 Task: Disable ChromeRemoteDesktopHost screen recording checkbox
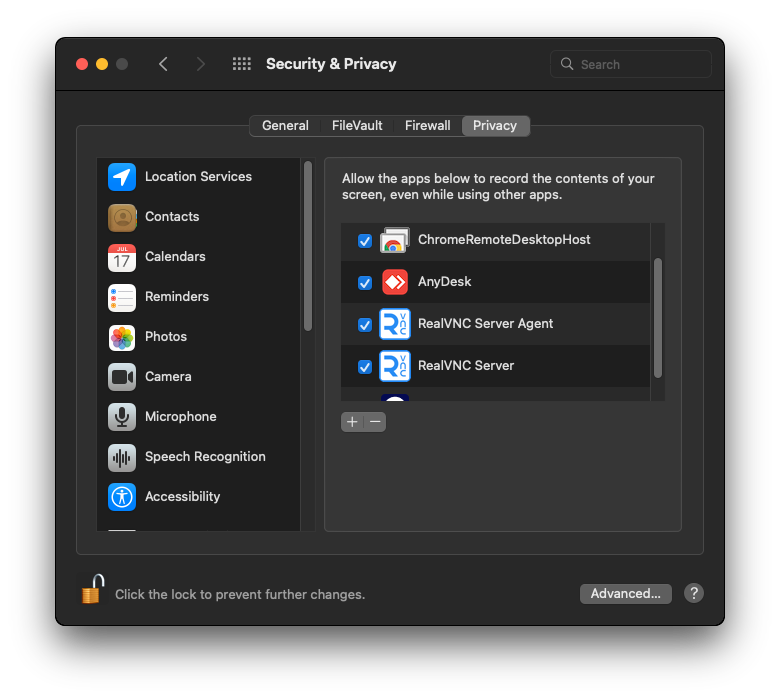tap(365, 241)
